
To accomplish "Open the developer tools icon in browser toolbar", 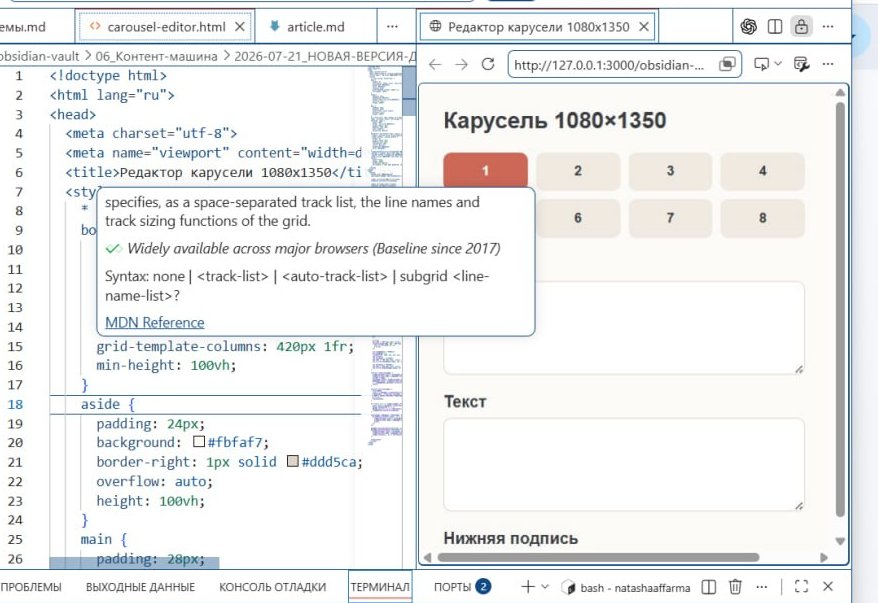I will click(x=801, y=65).
